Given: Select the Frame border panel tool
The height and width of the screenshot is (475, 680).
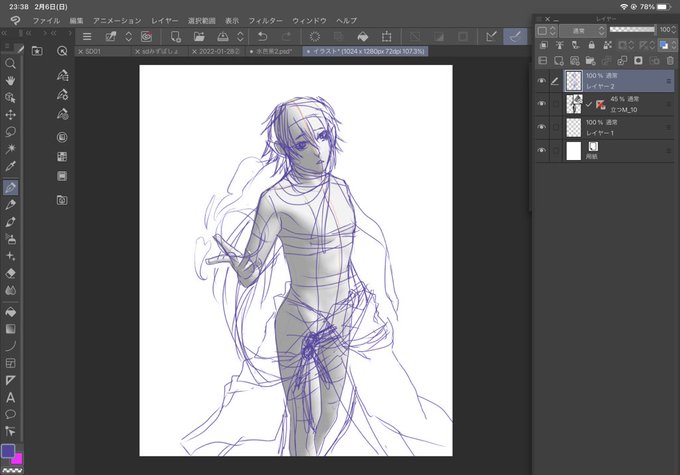Looking at the screenshot, I should (x=10, y=363).
